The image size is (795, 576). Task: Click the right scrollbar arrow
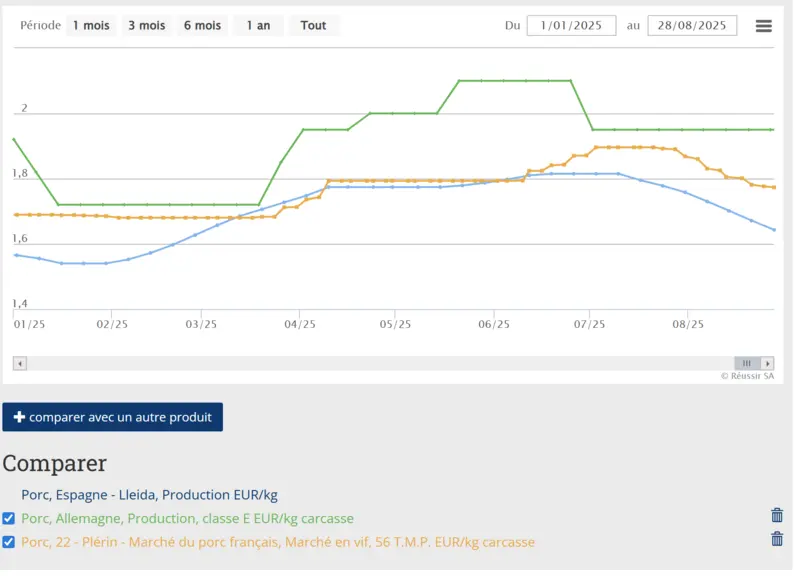click(769, 365)
